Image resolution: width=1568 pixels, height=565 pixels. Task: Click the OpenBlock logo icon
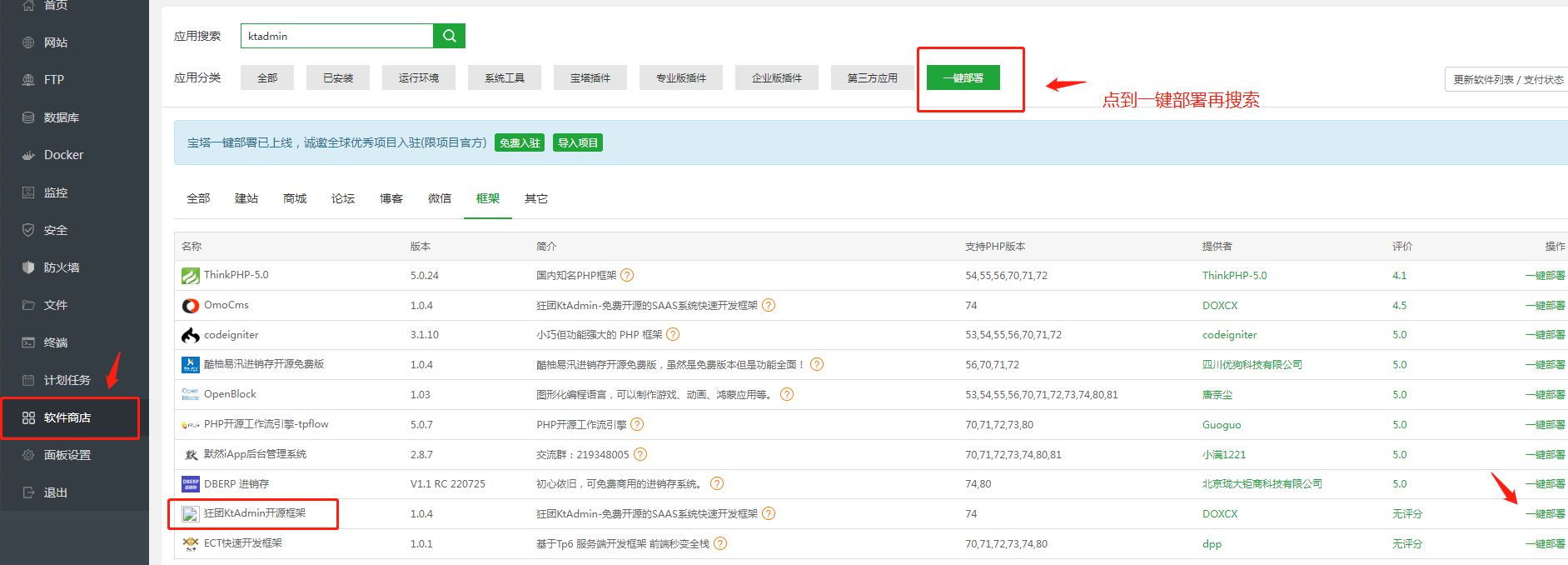(190, 395)
